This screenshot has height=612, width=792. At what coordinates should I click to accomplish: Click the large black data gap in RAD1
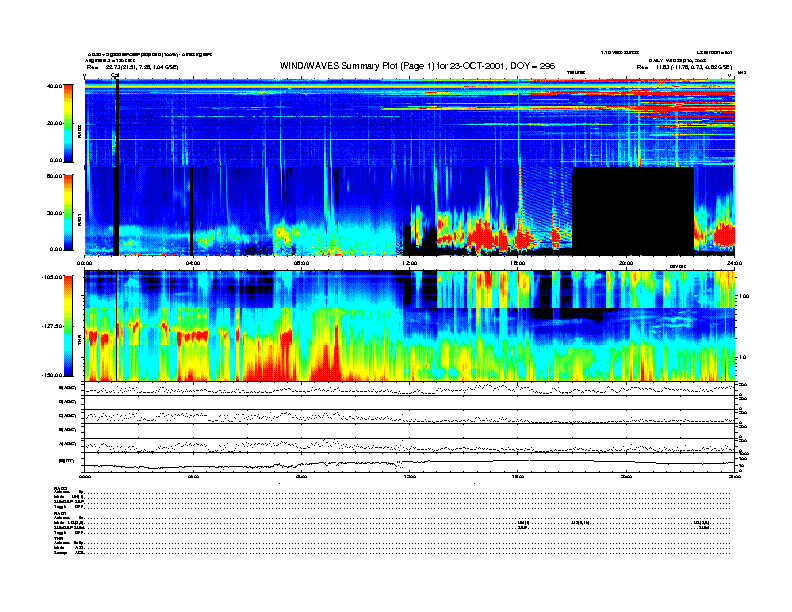pyautogui.click(x=633, y=211)
